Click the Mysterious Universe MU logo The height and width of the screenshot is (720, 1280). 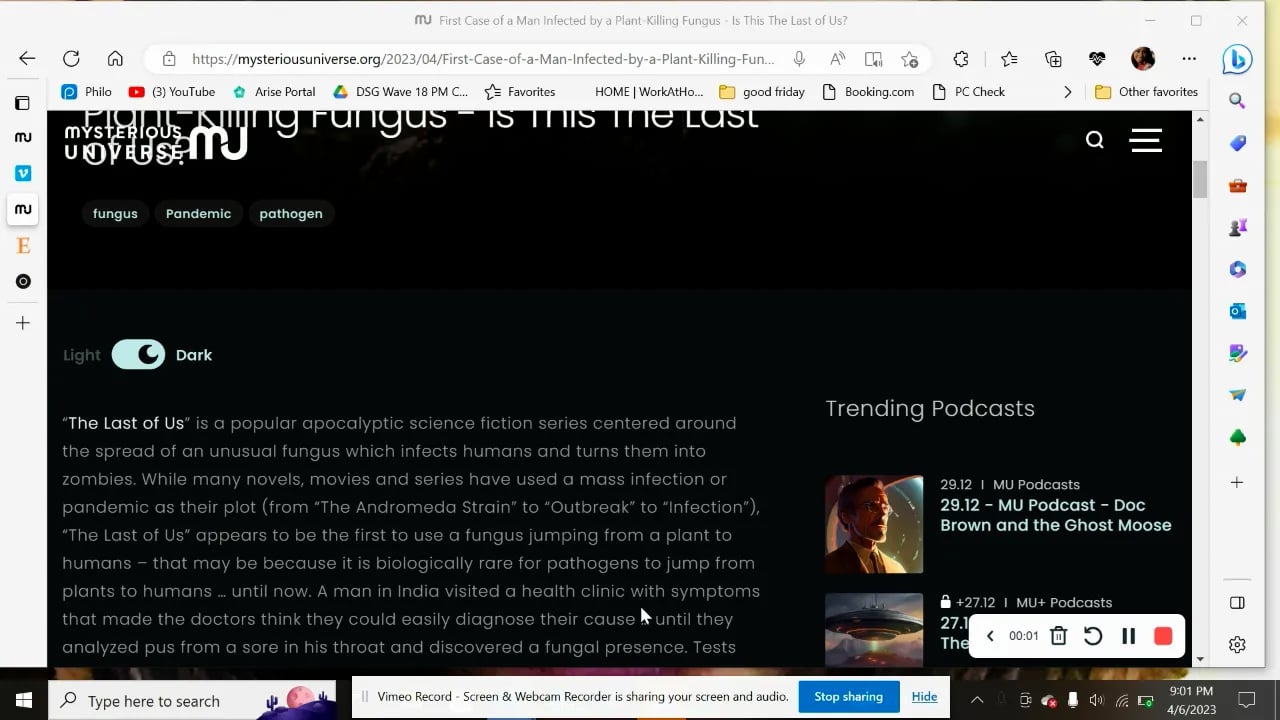[156, 143]
